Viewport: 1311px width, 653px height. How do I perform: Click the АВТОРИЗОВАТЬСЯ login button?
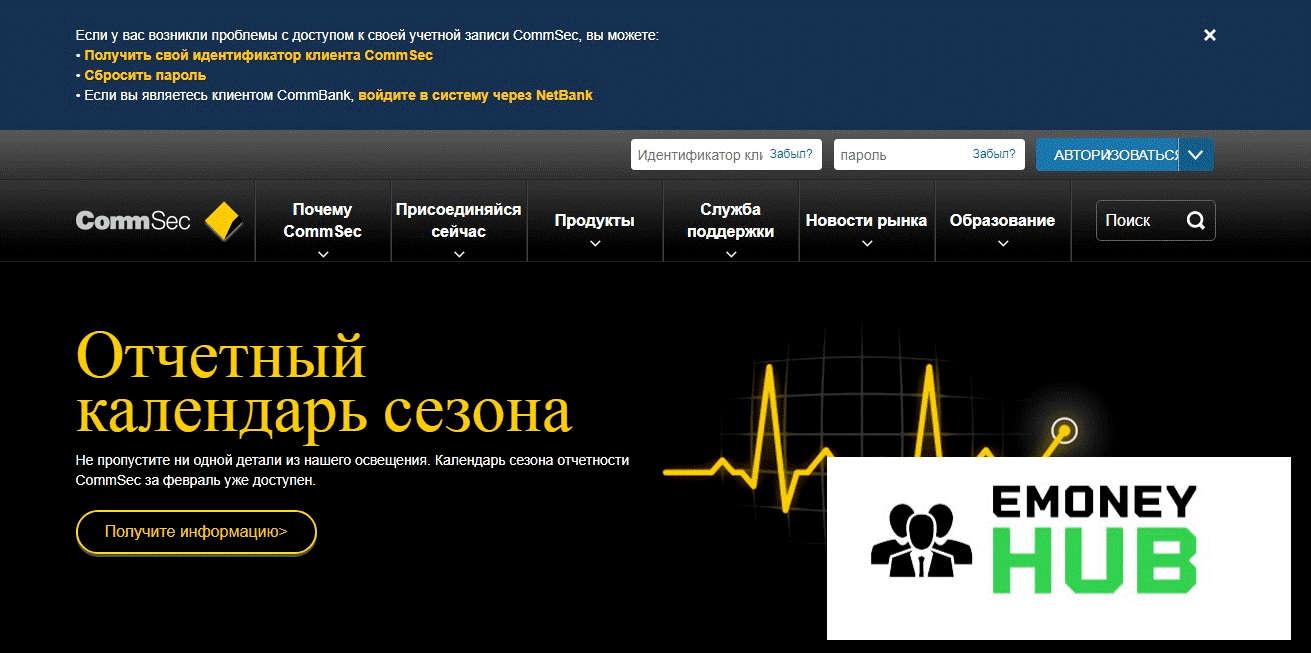pyautogui.click(x=1108, y=155)
